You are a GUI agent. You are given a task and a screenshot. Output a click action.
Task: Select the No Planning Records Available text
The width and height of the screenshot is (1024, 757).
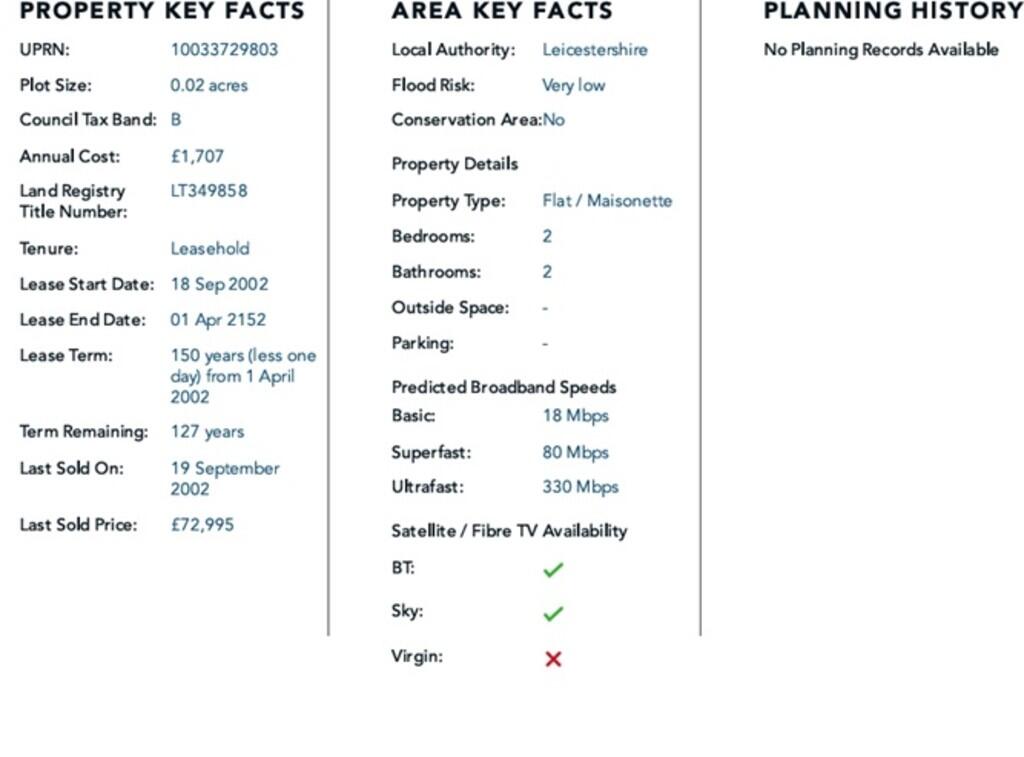point(881,49)
